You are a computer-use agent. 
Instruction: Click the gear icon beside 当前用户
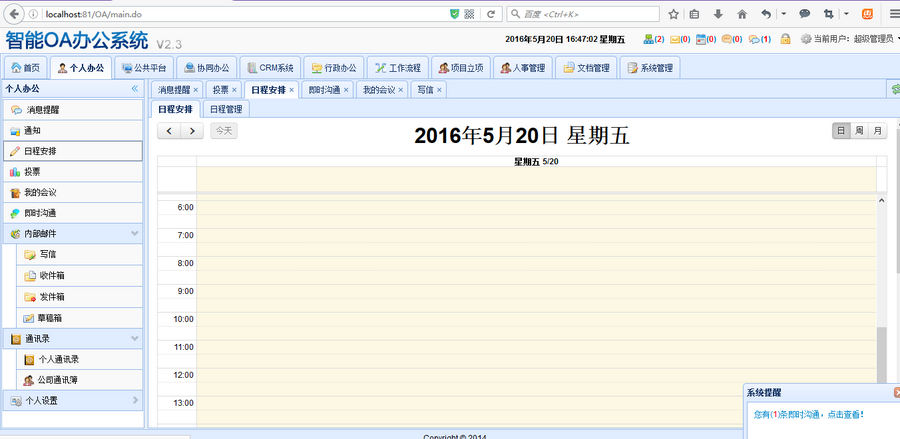pos(806,39)
